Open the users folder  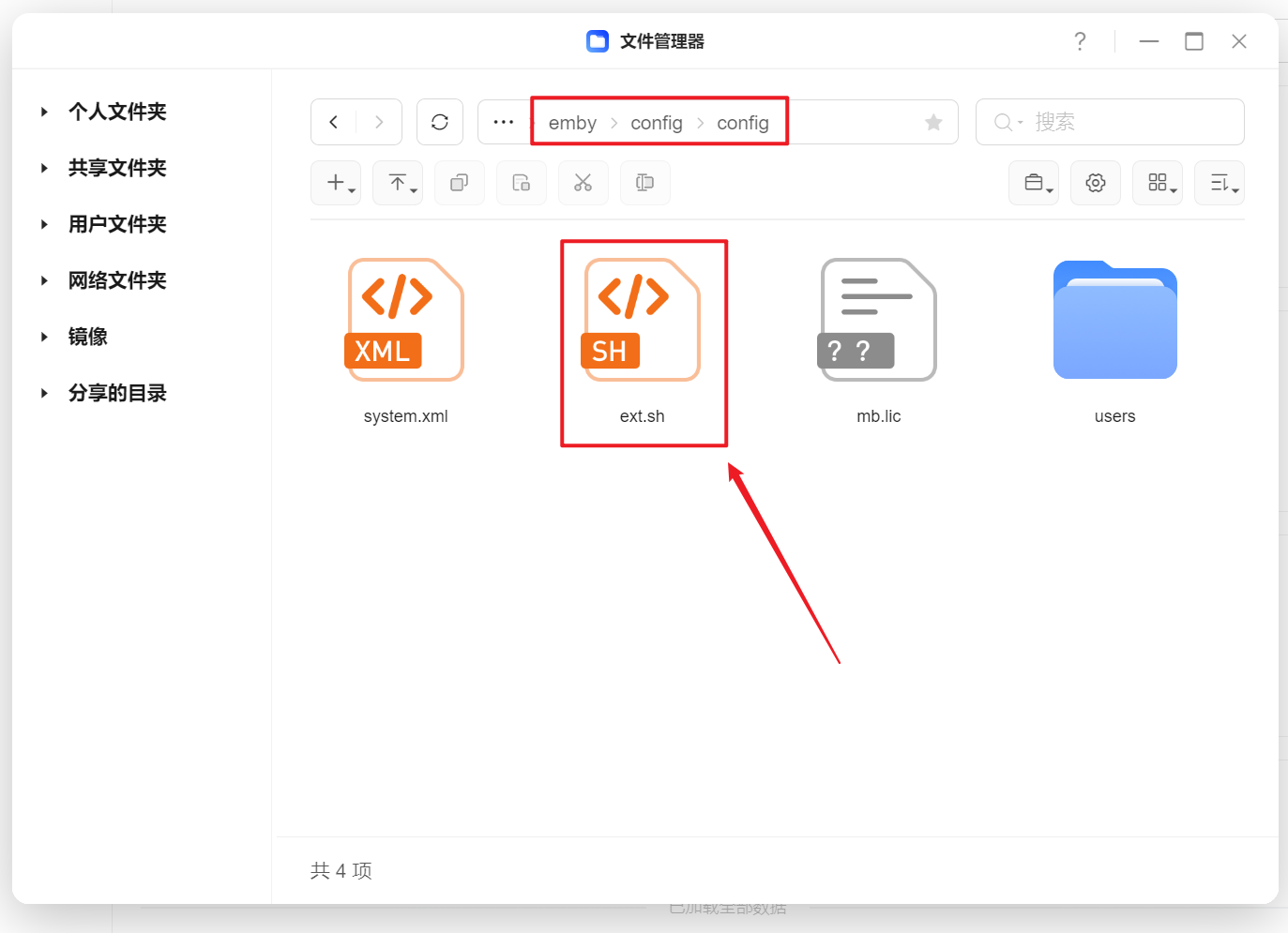[x=1115, y=320]
